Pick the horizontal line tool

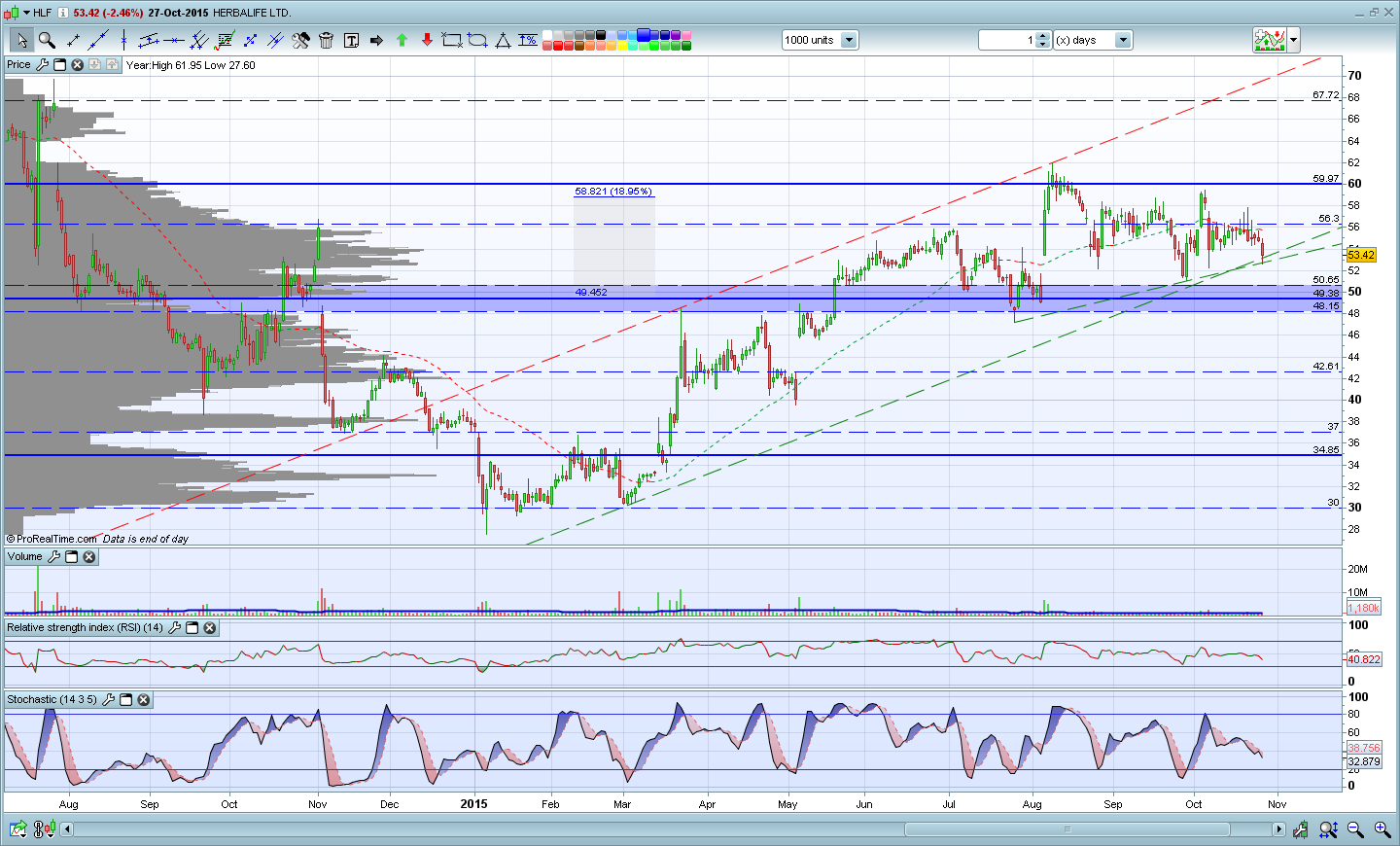[x=174, y=40]
